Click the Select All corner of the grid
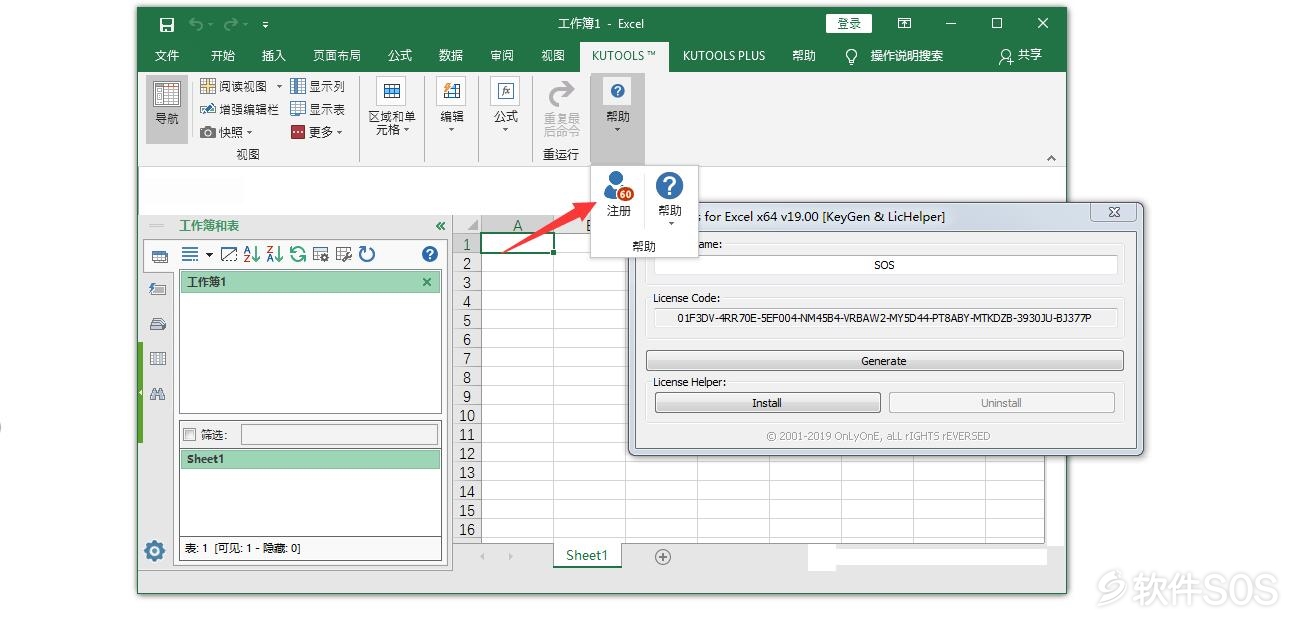This screenshot has width=1296, height=618. [x=467, y=225]
